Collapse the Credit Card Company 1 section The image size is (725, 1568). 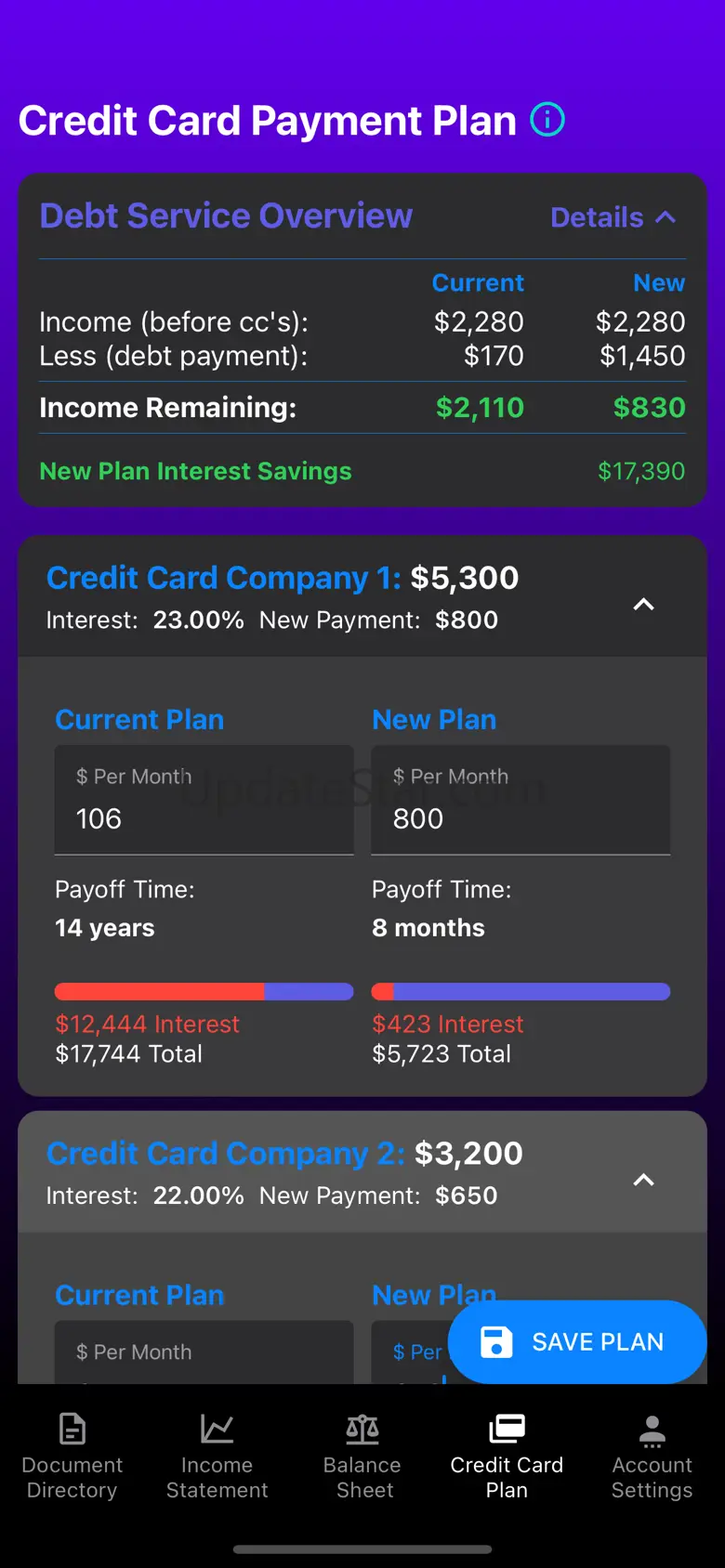643,605
